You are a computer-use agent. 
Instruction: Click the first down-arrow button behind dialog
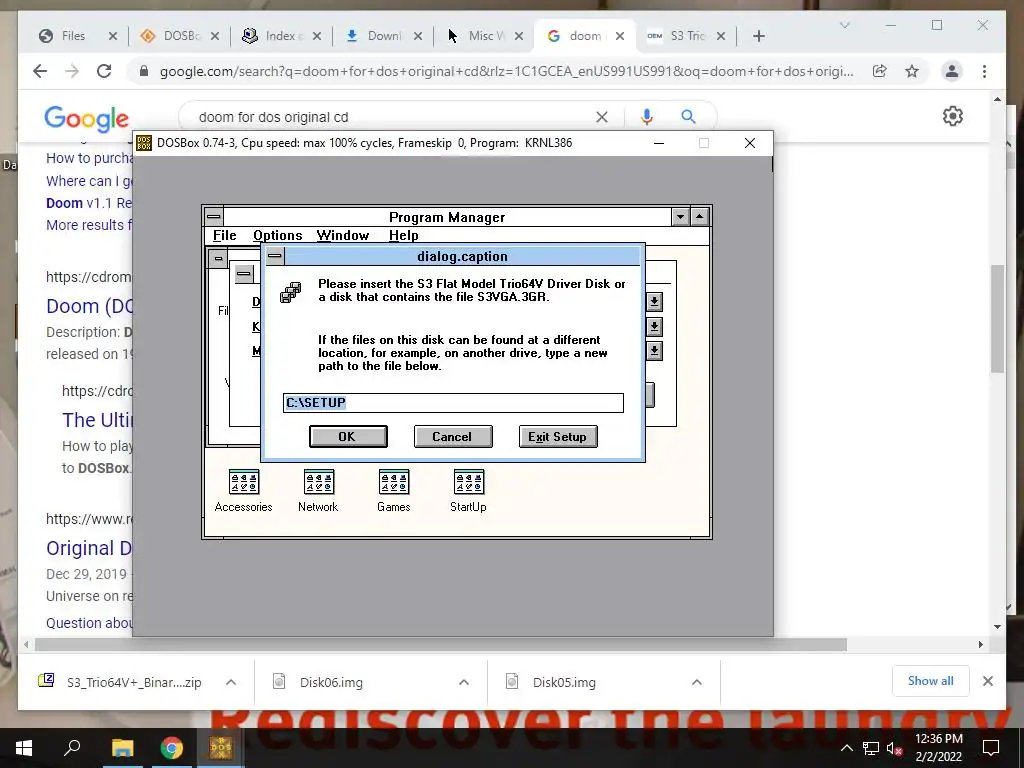coord(654,302)
